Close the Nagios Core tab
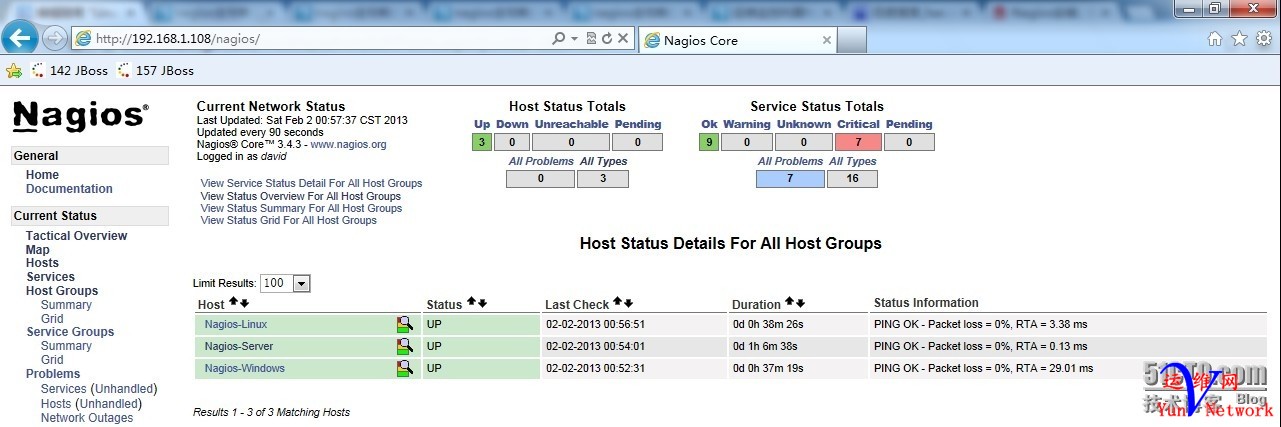 tap(827, 40)
